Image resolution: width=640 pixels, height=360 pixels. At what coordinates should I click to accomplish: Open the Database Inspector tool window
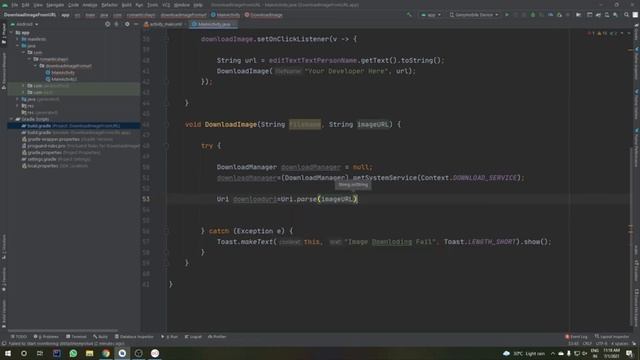pyautogui.click(x=134, y=337)
